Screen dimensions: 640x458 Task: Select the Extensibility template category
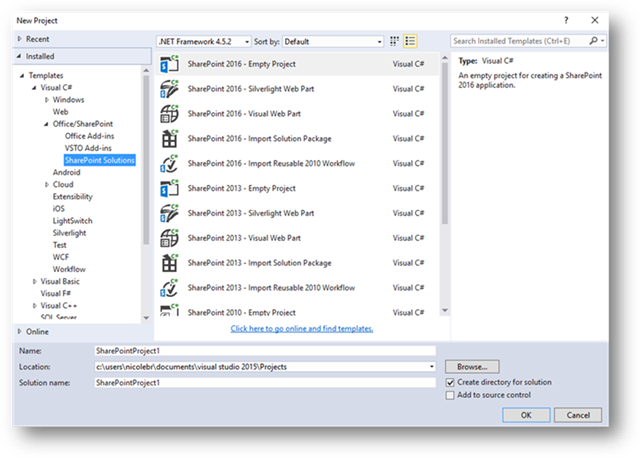[x=73, y=197]
